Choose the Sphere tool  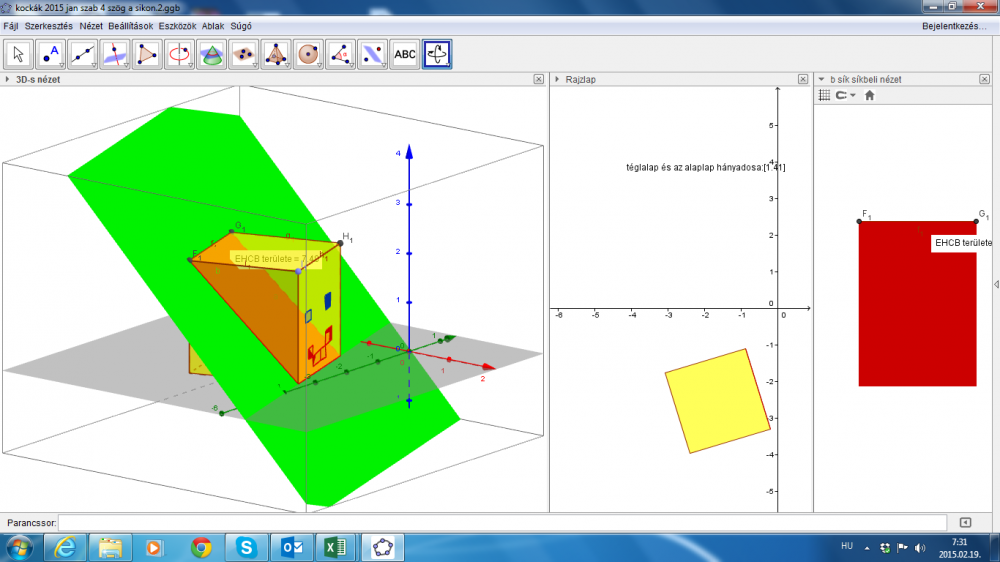pos(308,54)
